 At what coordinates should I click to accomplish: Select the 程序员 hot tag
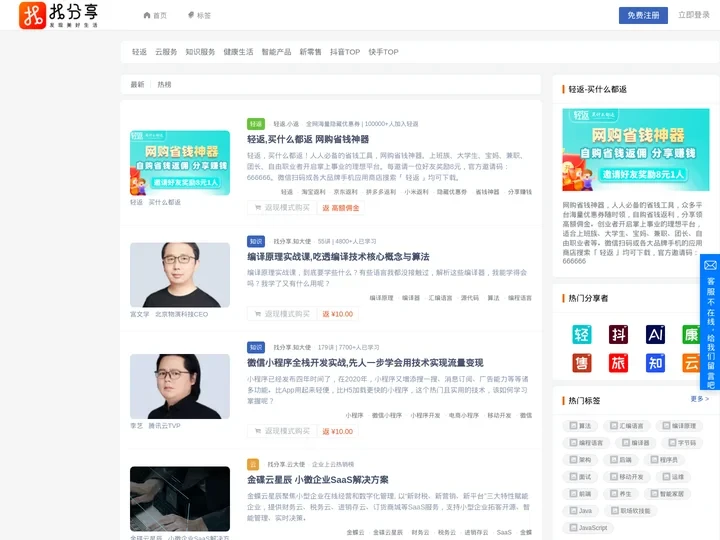coord(664,460)
